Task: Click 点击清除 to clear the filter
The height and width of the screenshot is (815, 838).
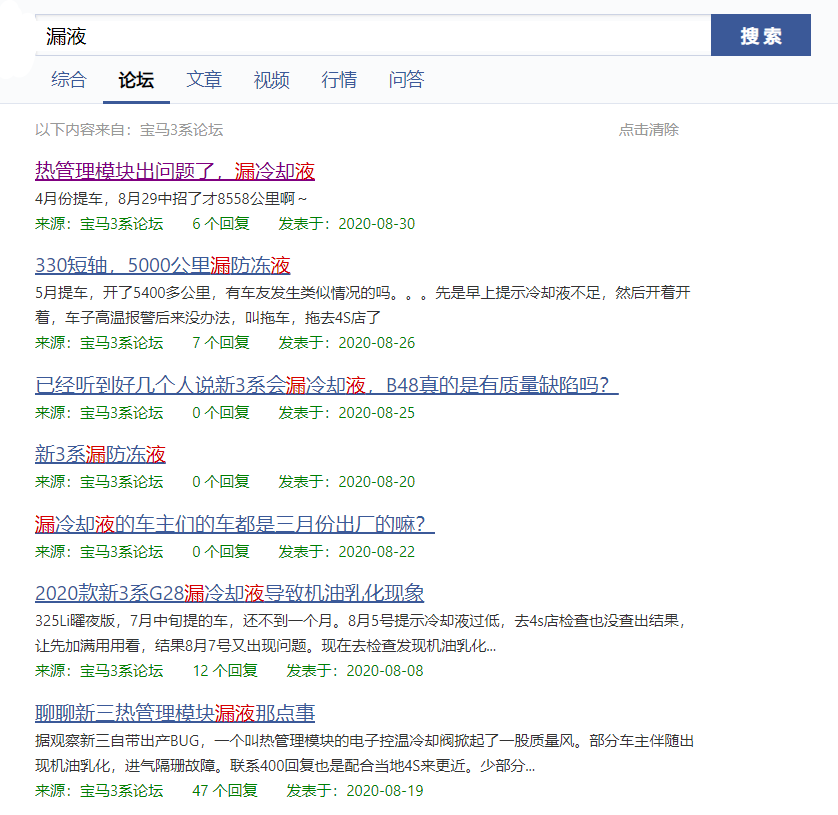Action: tap(648, 130)
